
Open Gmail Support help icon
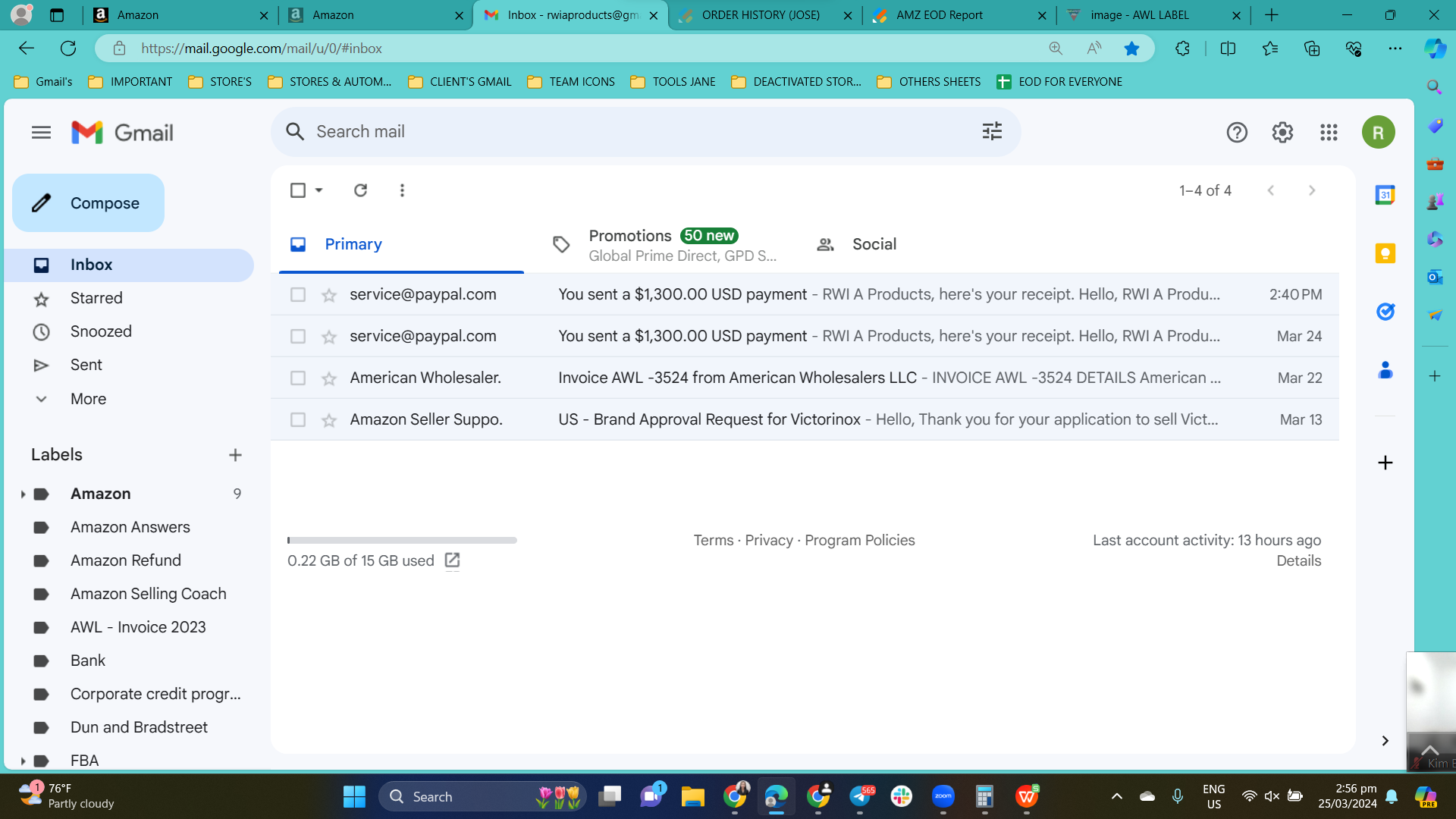(1237, 133)
